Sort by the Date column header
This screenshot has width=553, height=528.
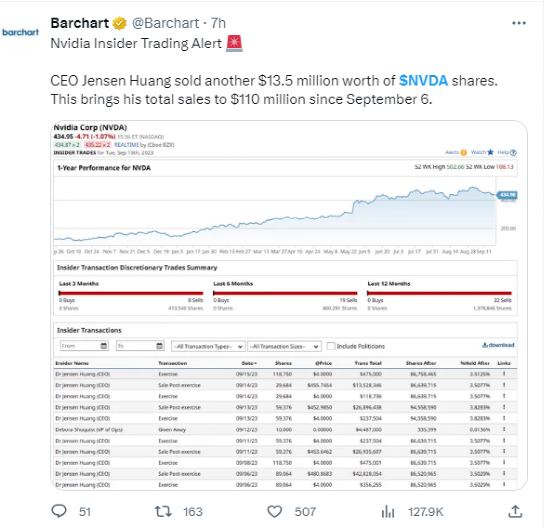click(x=249, y=363)
